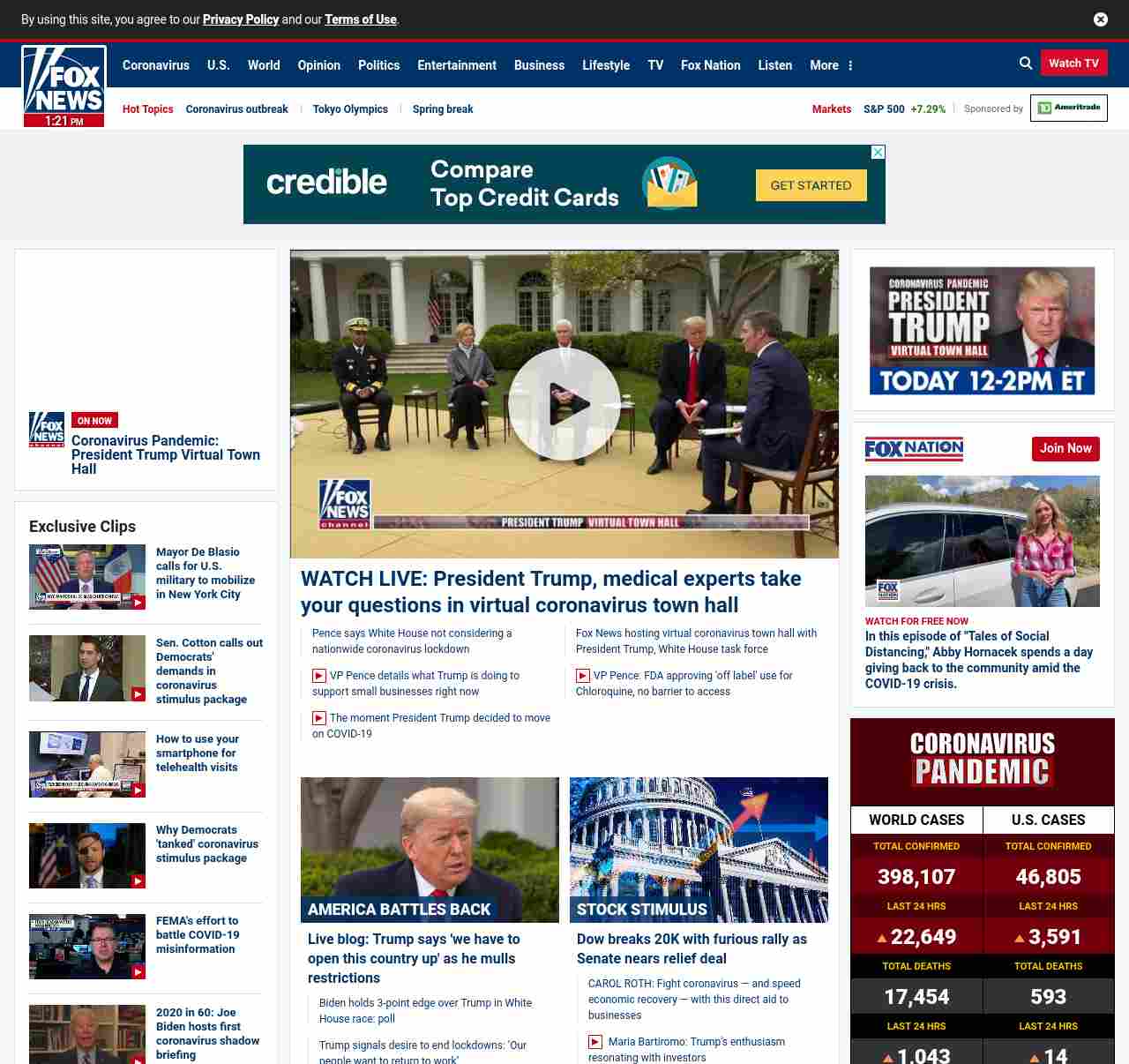Click video icon beside VP Pence small businesses story
Image resolution: width=1129 pixels, height=1064 pixels.
pos(319,676)
